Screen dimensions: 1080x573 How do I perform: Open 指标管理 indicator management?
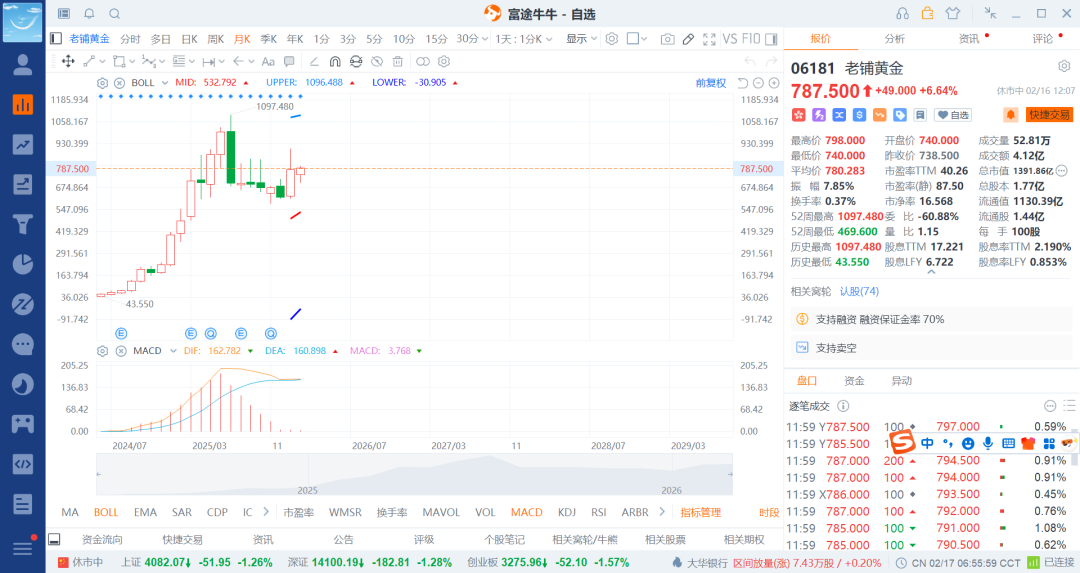click(x=700, y=512)
